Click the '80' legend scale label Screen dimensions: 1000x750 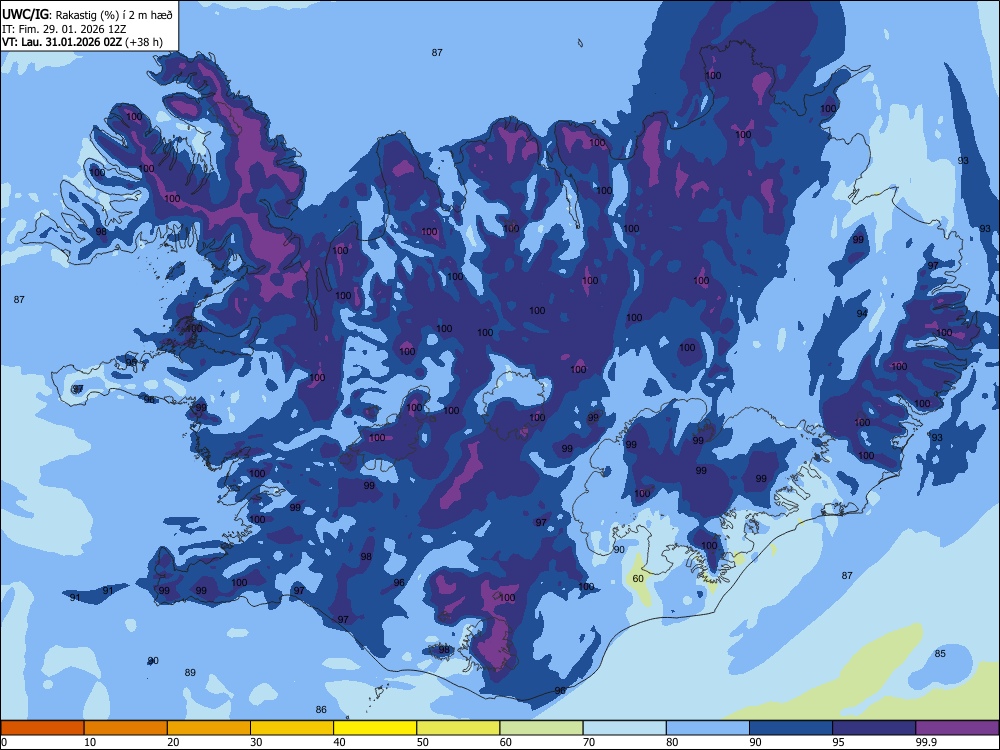(673, 742)
